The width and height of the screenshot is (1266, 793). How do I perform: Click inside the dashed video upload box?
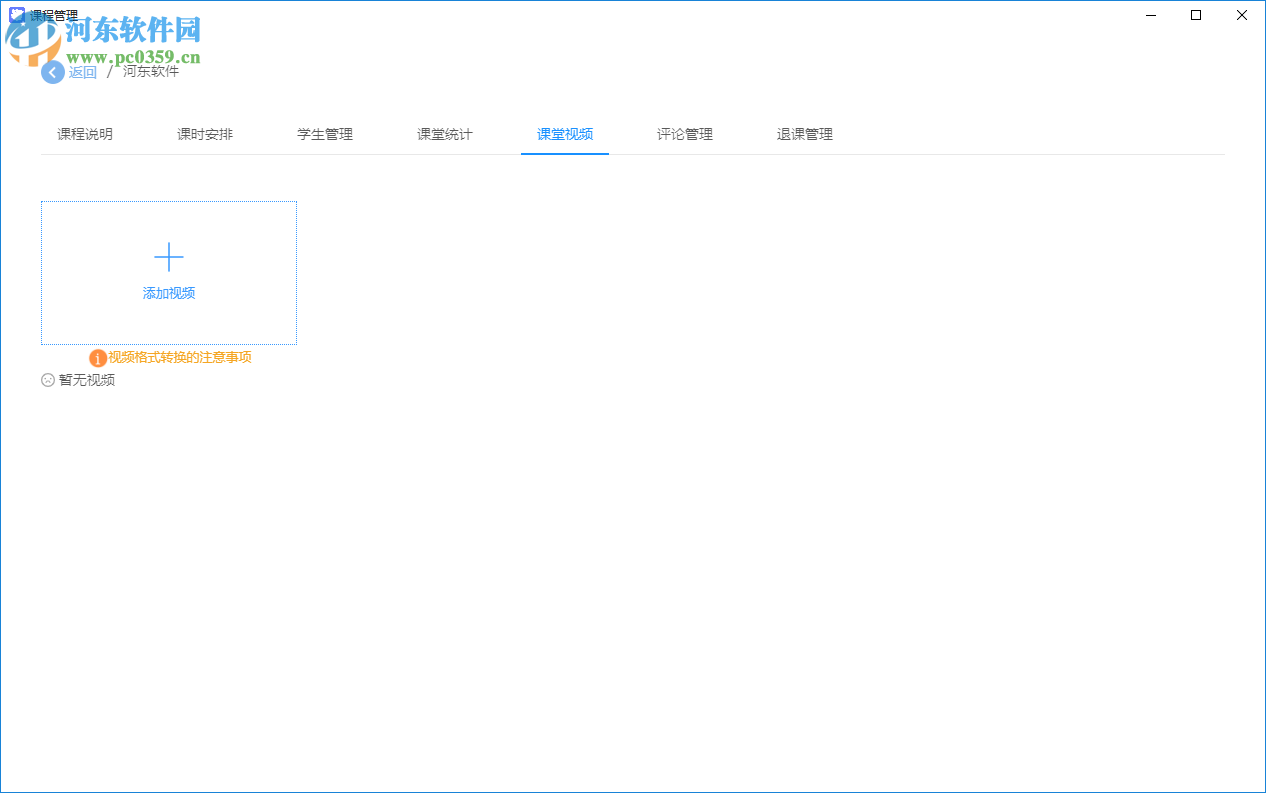coord(168,272)
